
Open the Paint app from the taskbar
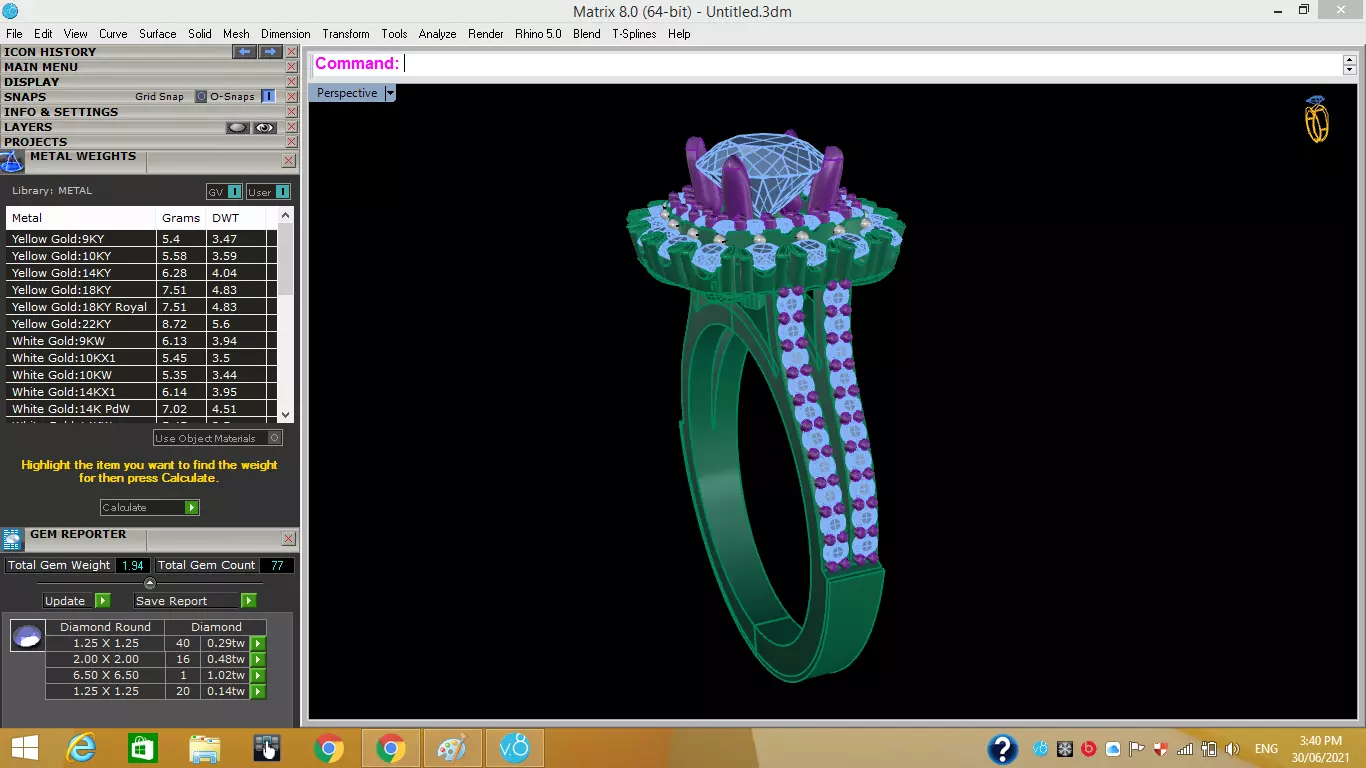452,748
